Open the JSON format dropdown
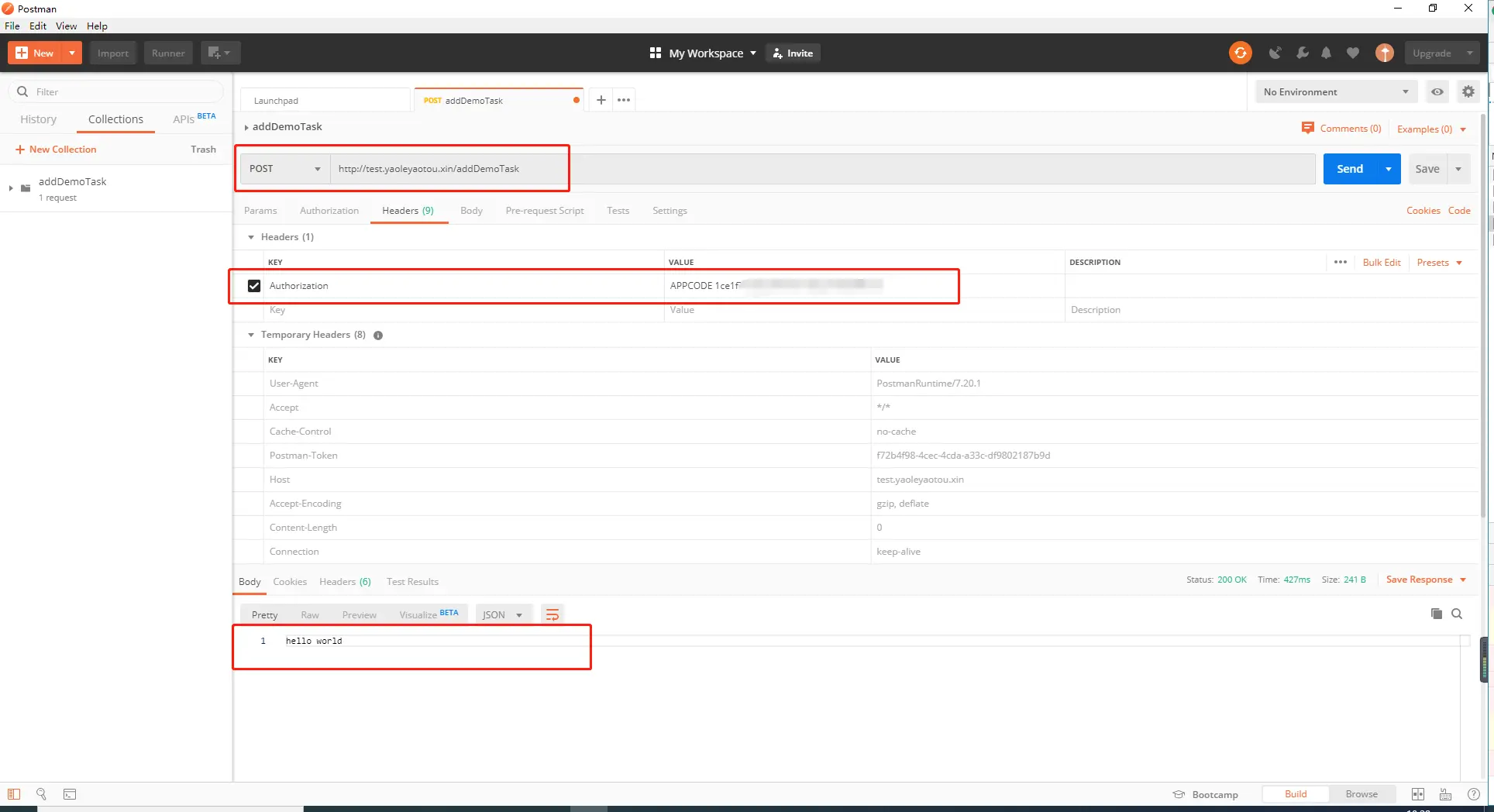 coord(503,614)
